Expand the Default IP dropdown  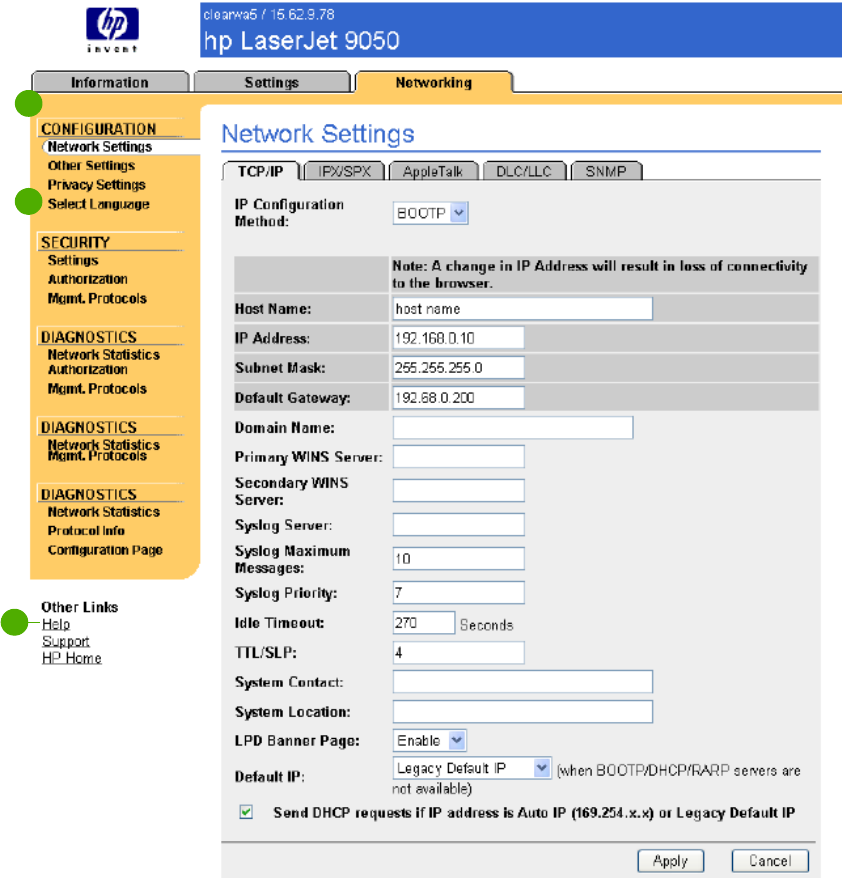click(472, 768)
